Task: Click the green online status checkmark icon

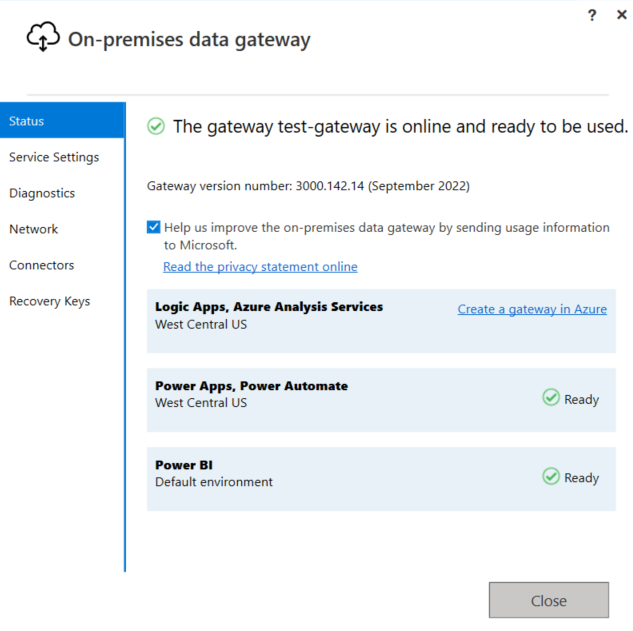Action: (155, 126)
